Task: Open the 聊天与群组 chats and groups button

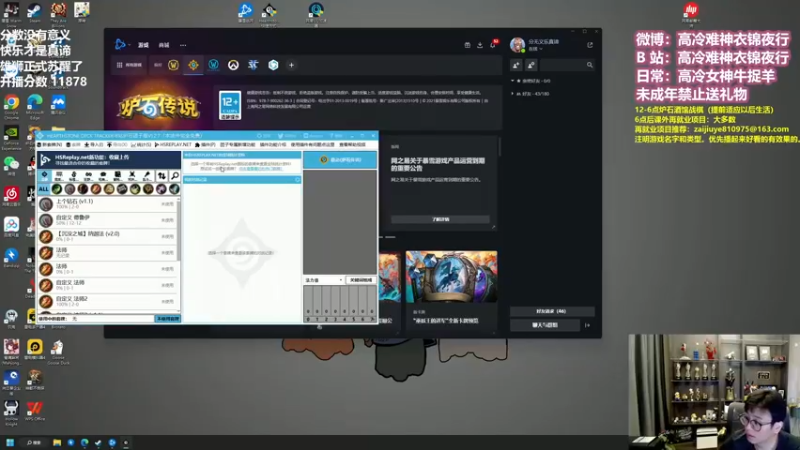Action: [x=545, y=325]
